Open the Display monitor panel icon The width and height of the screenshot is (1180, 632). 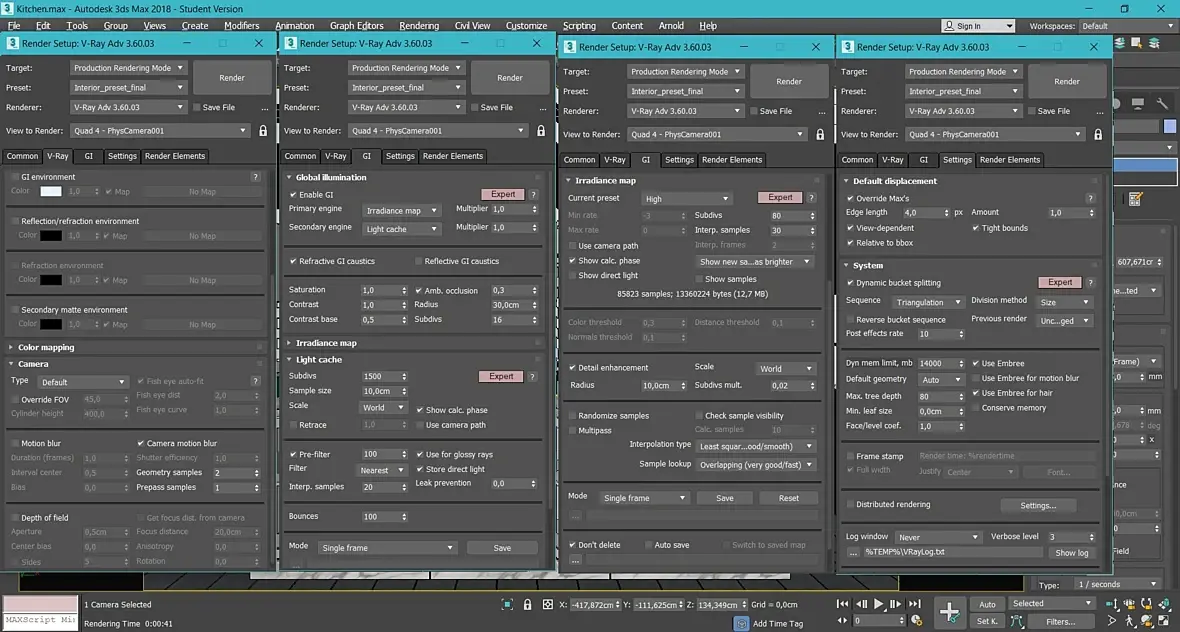tap(1138, 103)
